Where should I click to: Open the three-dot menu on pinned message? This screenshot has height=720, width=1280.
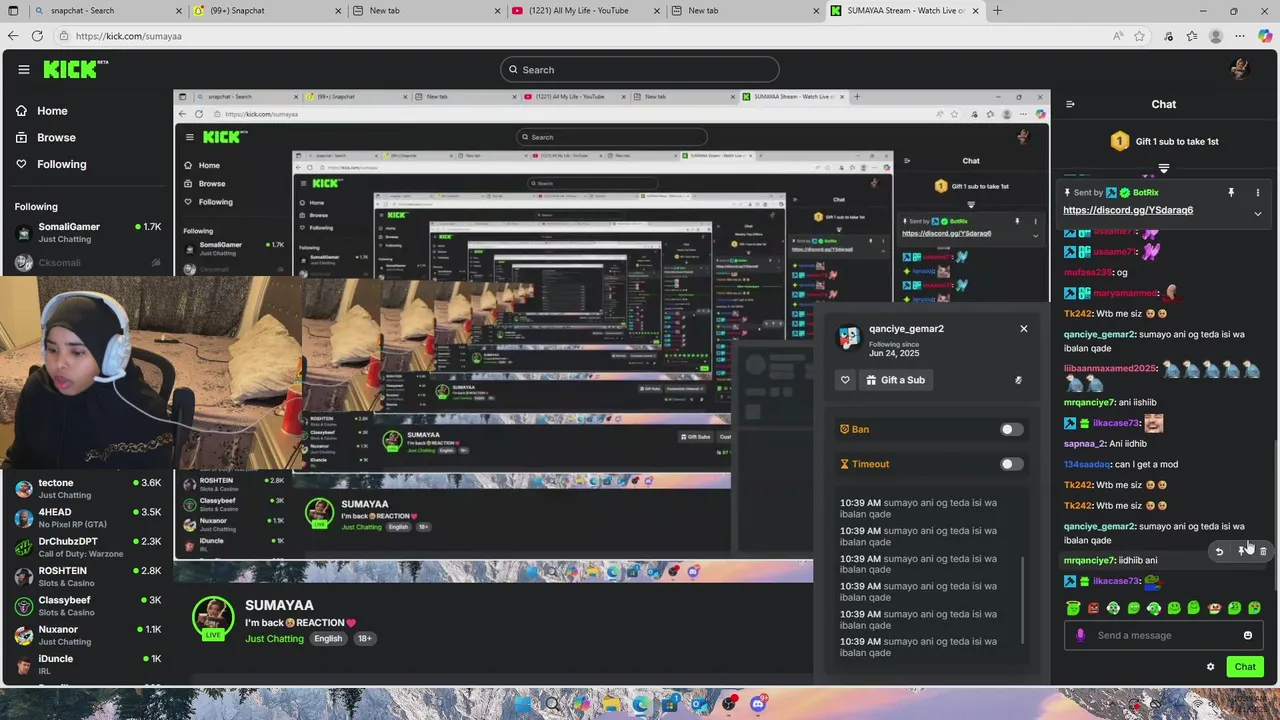click(x=1258, y=192)
